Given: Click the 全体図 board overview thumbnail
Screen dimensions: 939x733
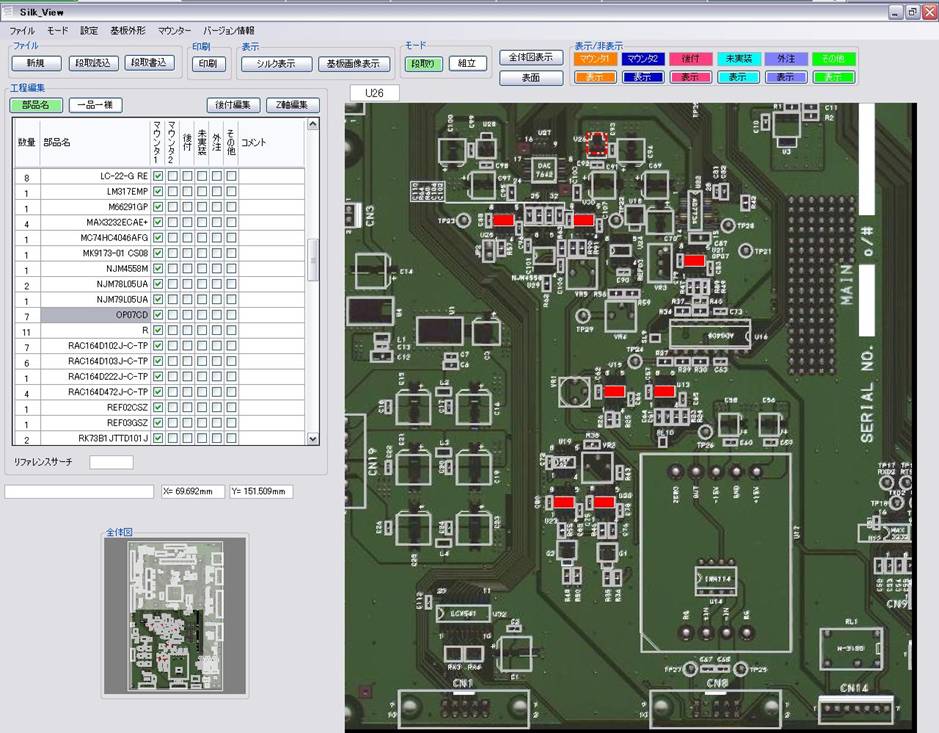Looking at the screenshot, I should click(175, 616).
